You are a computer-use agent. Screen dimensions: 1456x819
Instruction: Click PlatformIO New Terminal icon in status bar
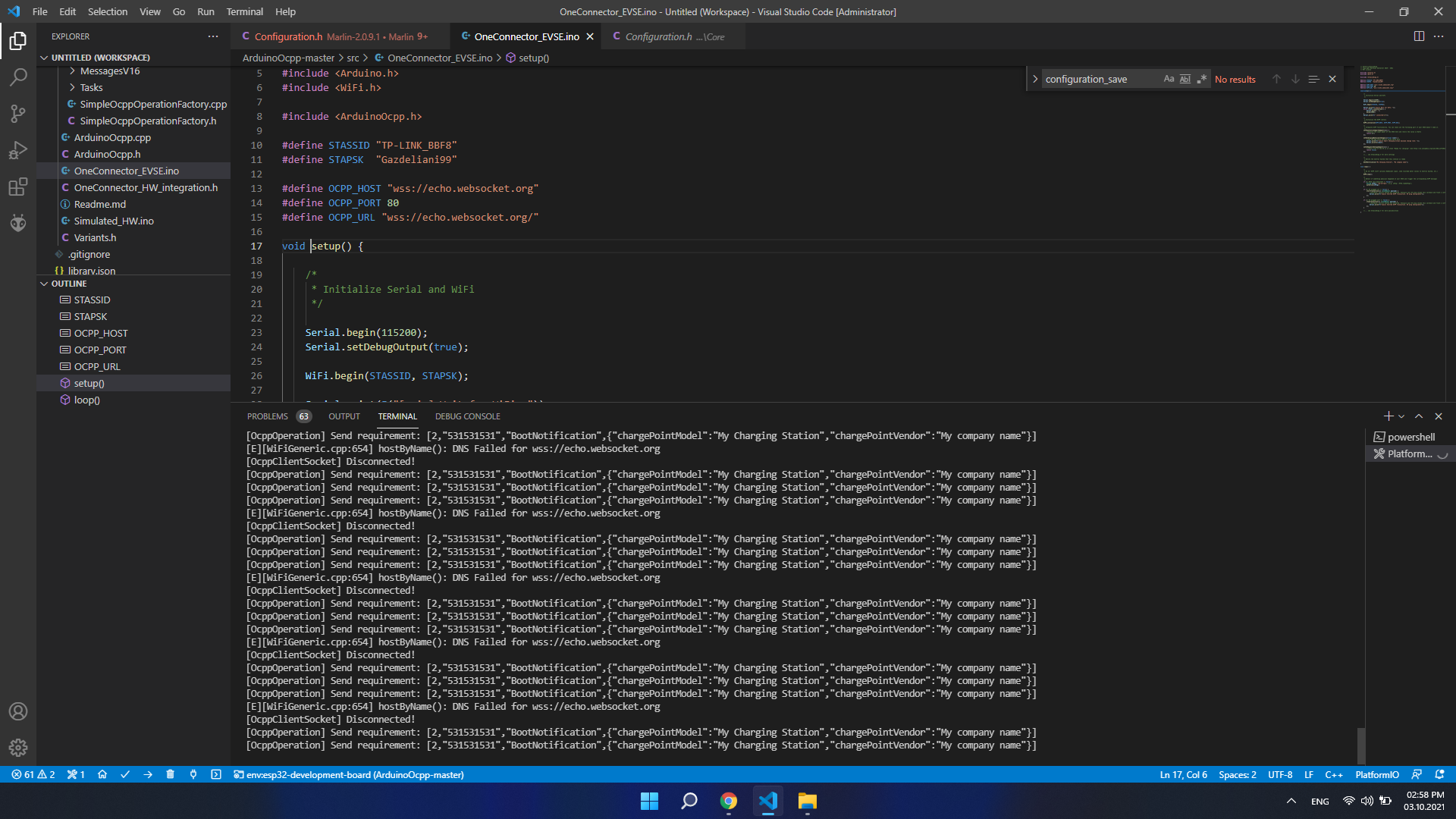(216, 774)
